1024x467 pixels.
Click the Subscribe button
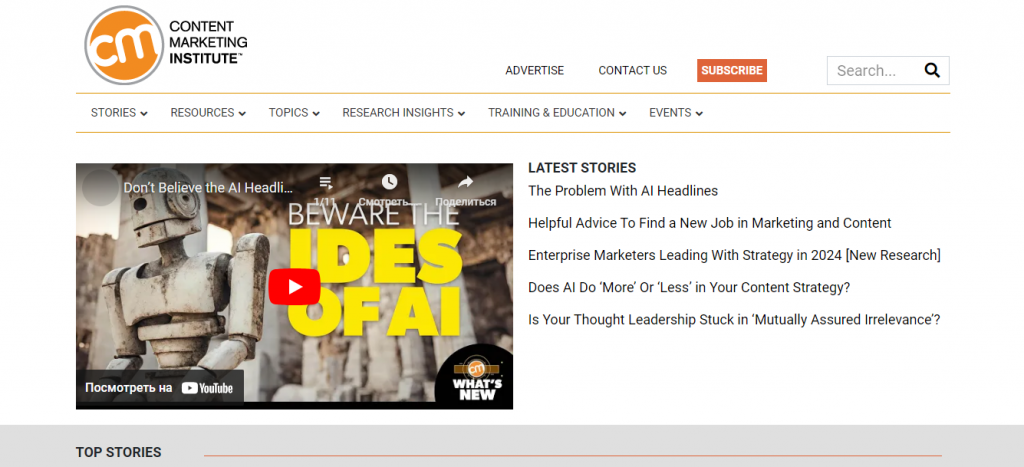coord(731,71)
